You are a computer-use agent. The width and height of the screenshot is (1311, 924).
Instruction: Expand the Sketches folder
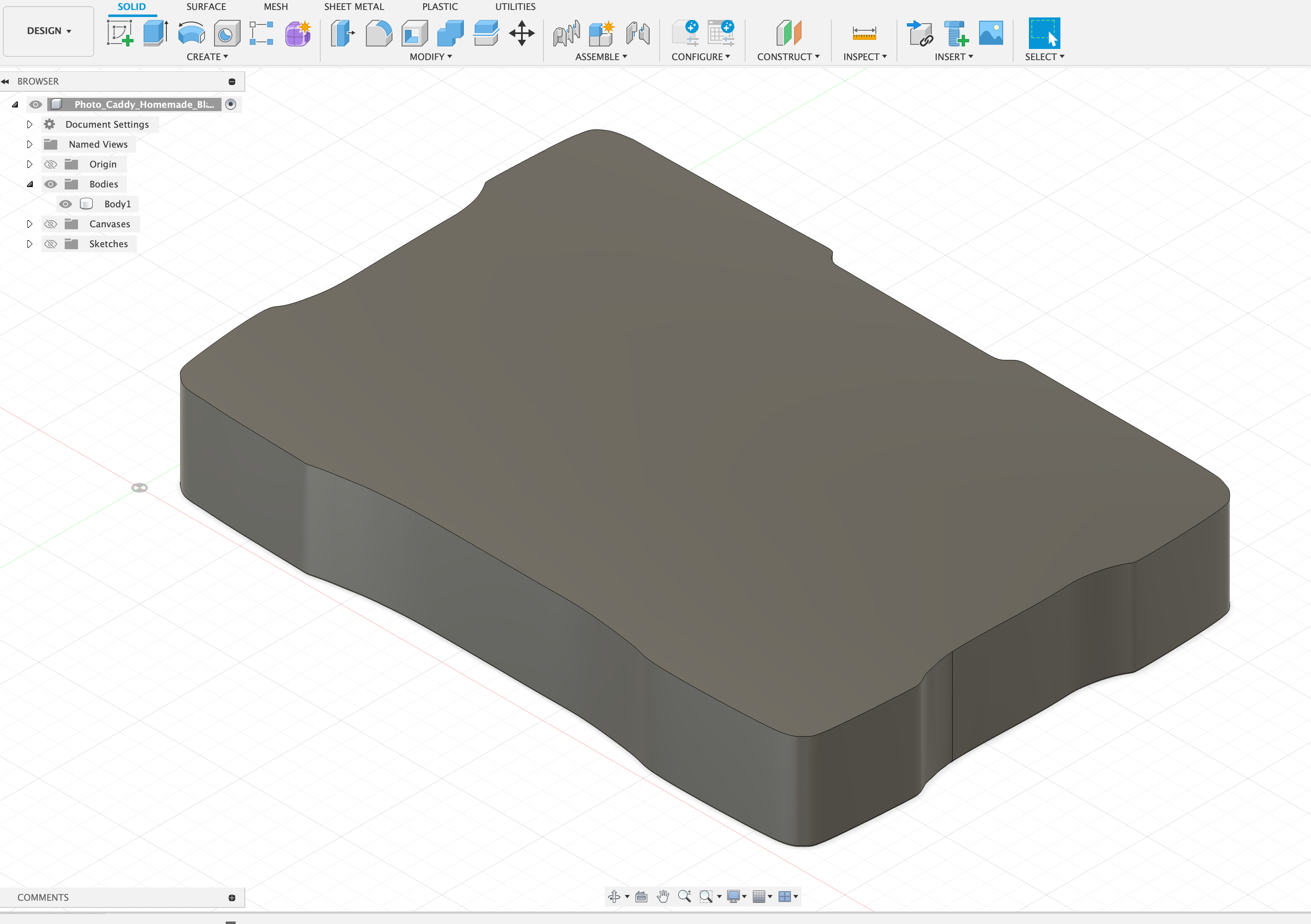(30, 244)
